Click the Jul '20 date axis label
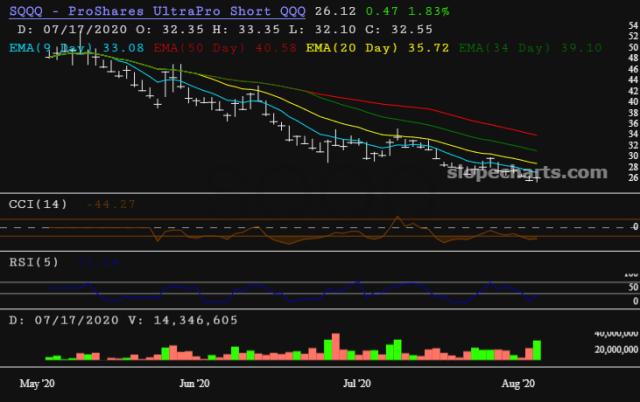 click(357, 383)
